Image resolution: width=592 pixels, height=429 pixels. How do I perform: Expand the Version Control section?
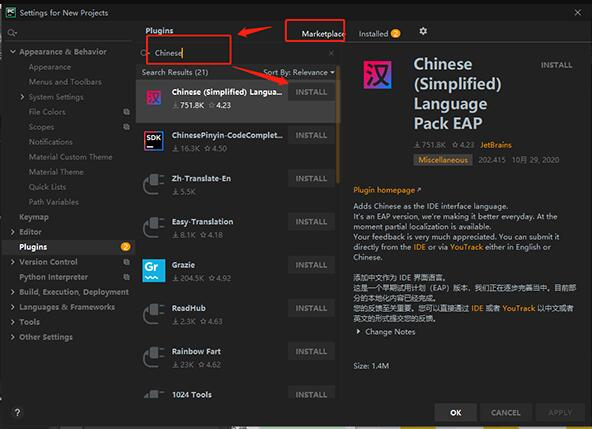[12, 262]
